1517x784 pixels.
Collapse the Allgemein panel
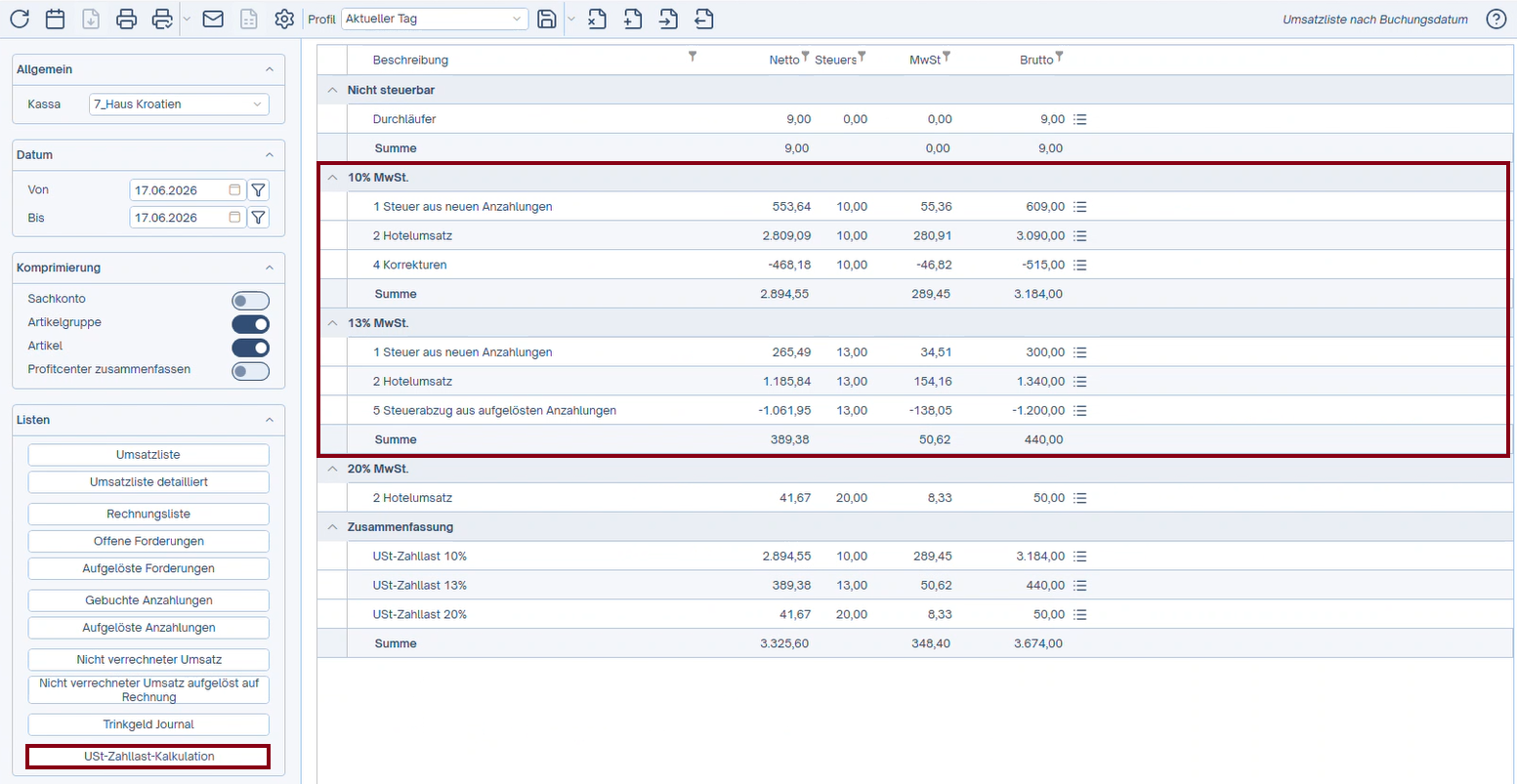[x=270, y=69]
